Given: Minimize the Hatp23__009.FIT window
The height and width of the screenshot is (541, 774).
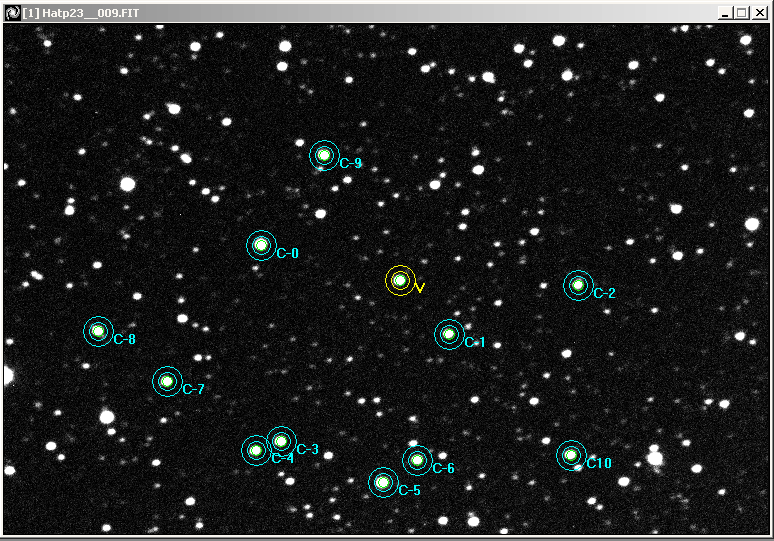Looking at the screenshot, I should point(725,13).
